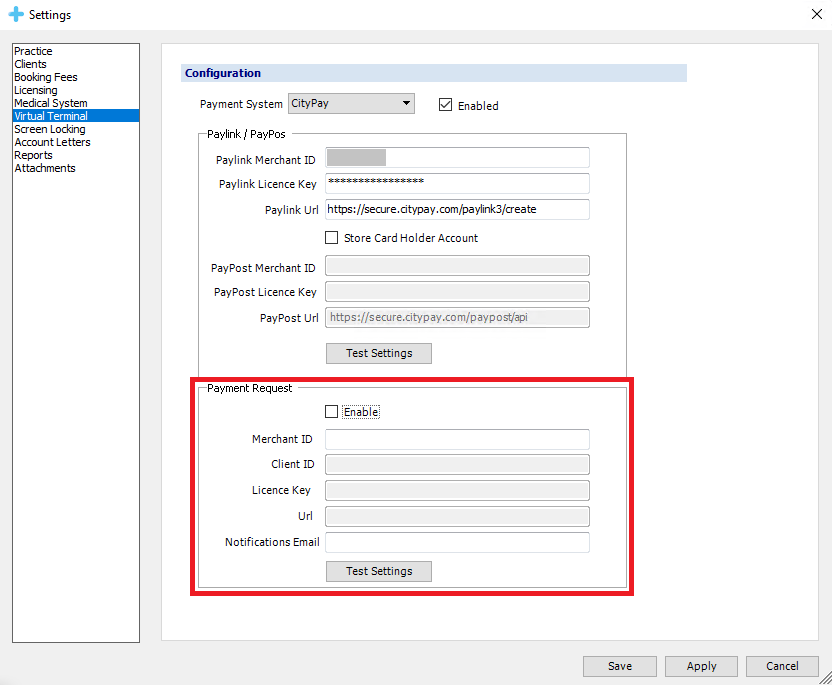Open the Booking Fees settings section

pyautogui.click(x=45, y=77)
